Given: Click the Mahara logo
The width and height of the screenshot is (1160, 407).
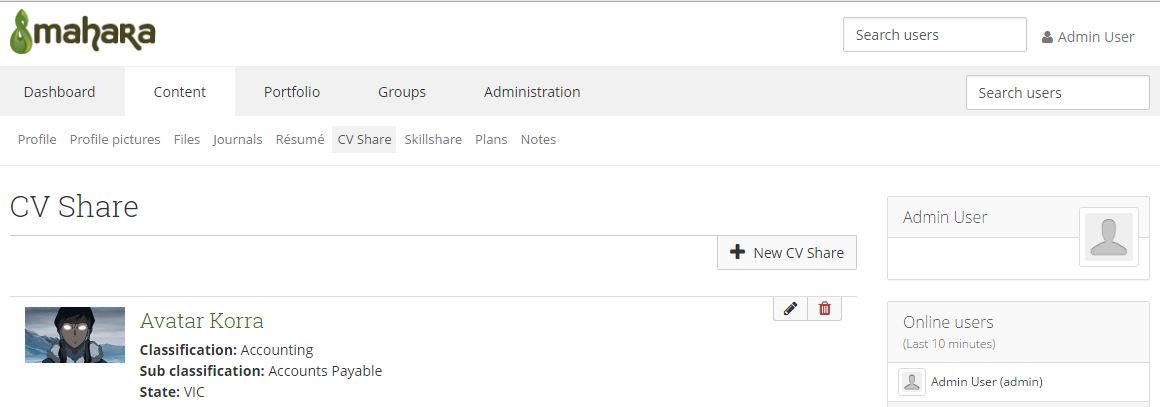Looking at the screenshot, I should 83,33.
